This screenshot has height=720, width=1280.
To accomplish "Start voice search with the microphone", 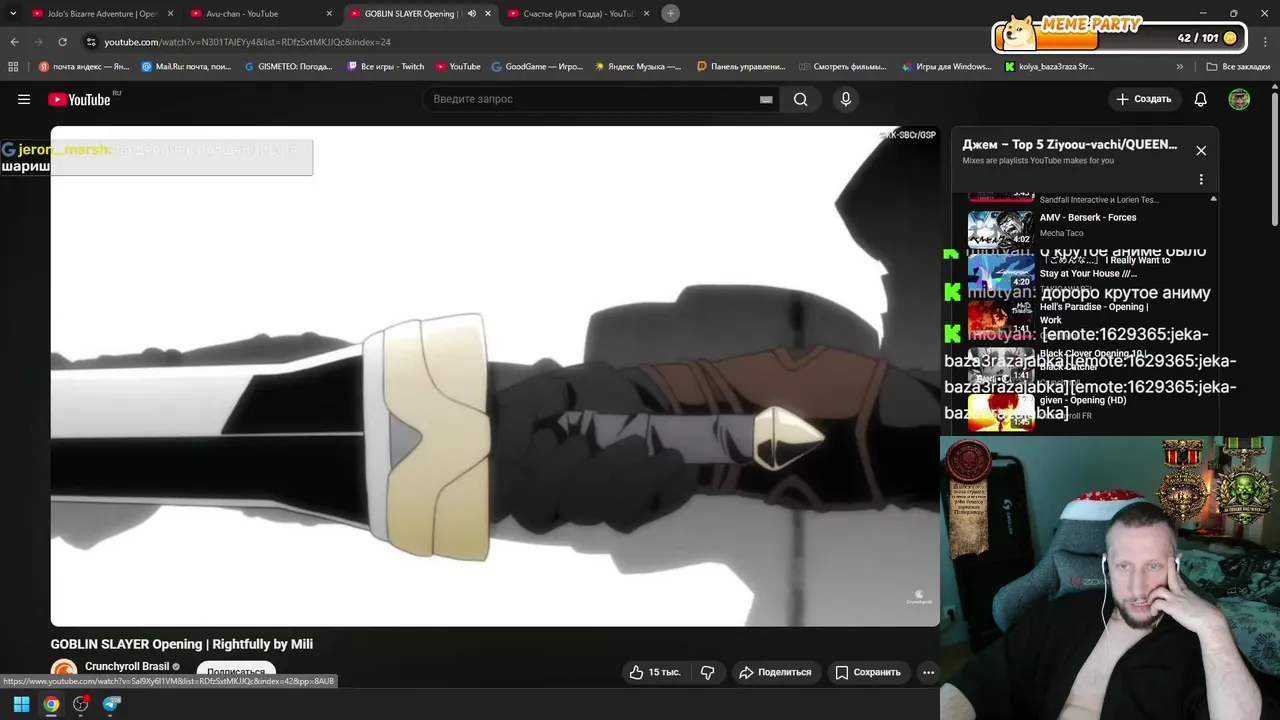I will tap(846, 99).
